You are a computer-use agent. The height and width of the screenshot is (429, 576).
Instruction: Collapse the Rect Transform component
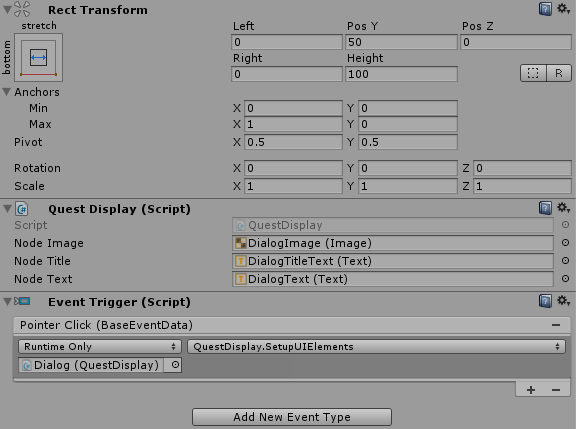pyautogui.click(x=7, y=10)
